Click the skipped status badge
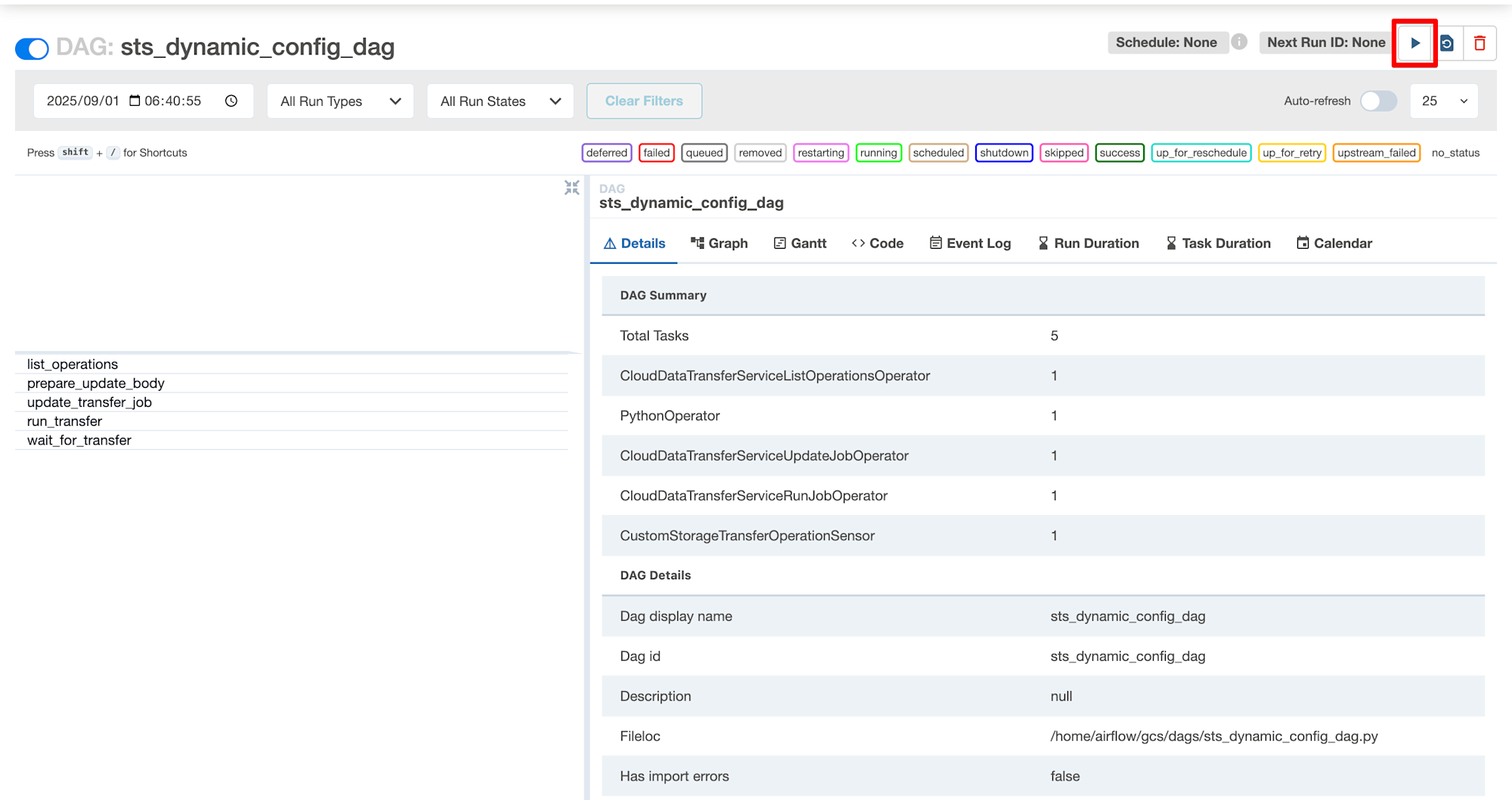Image resolution: width=1512 pixels, height=800 pixels. pyautogui.click(x=1064, y=153)
